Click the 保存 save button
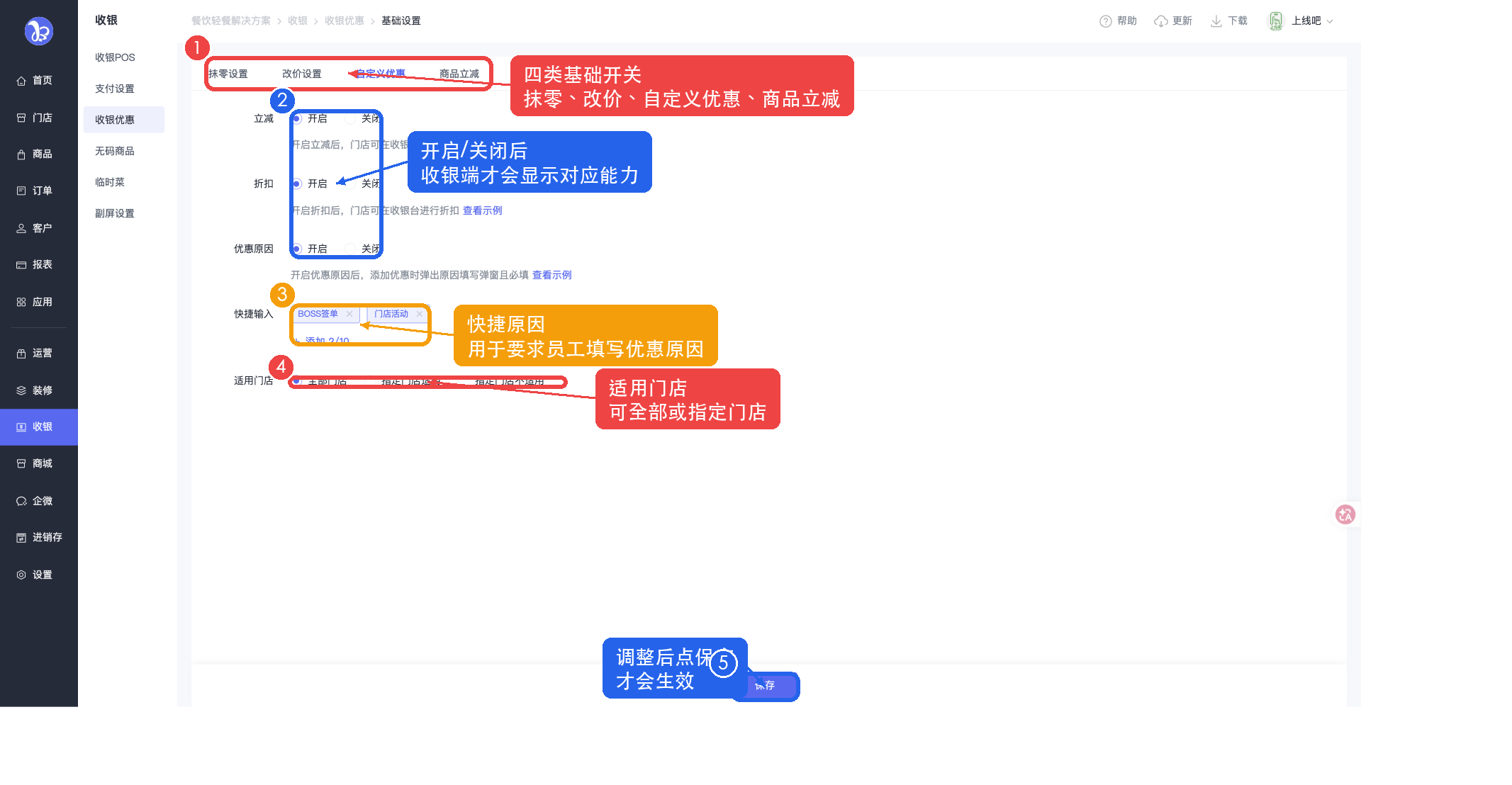 point(765,686)
